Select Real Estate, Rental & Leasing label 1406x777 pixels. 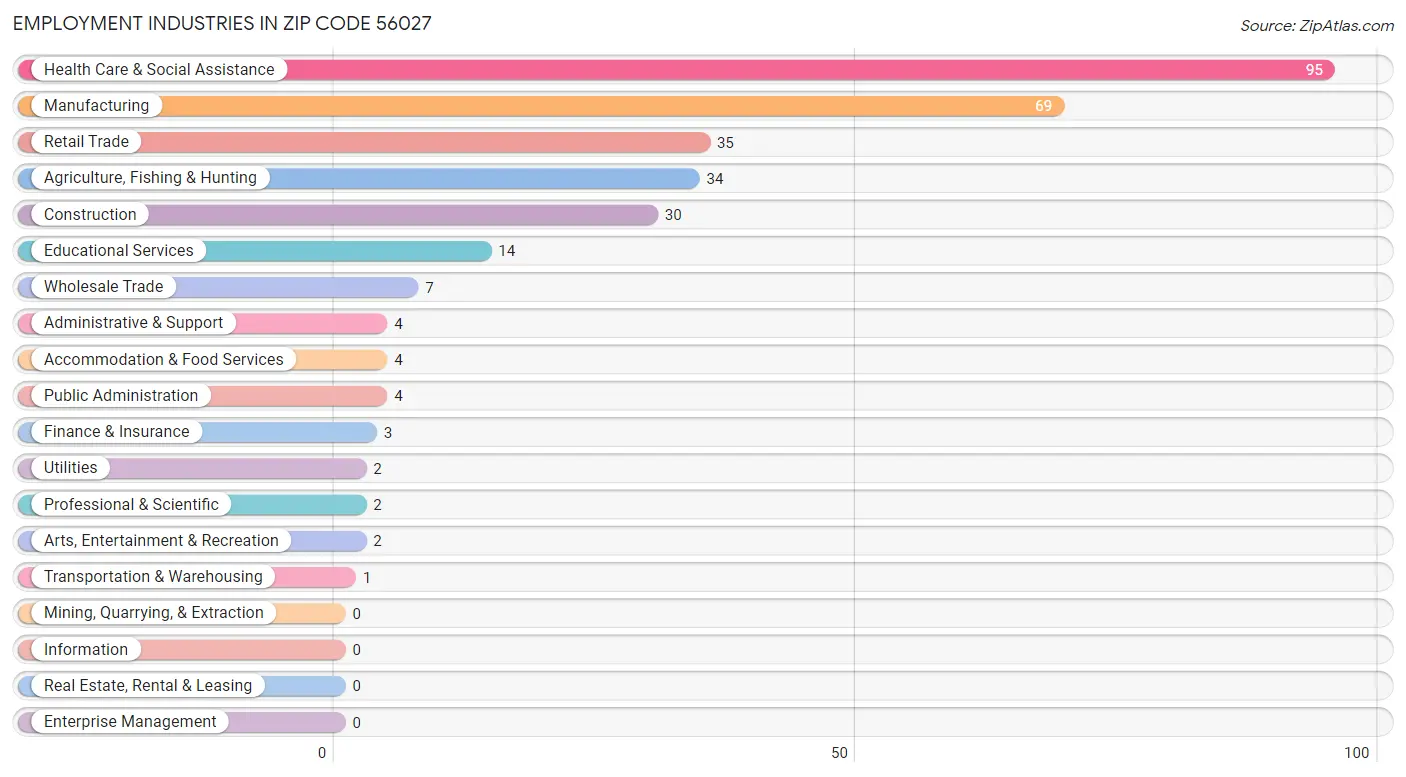click(148, 685)
